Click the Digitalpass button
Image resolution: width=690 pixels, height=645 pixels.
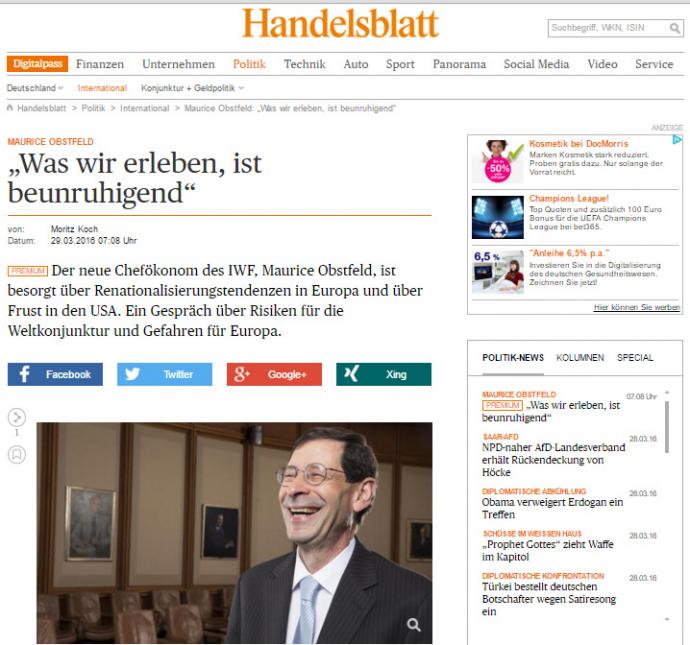(37, 64)
